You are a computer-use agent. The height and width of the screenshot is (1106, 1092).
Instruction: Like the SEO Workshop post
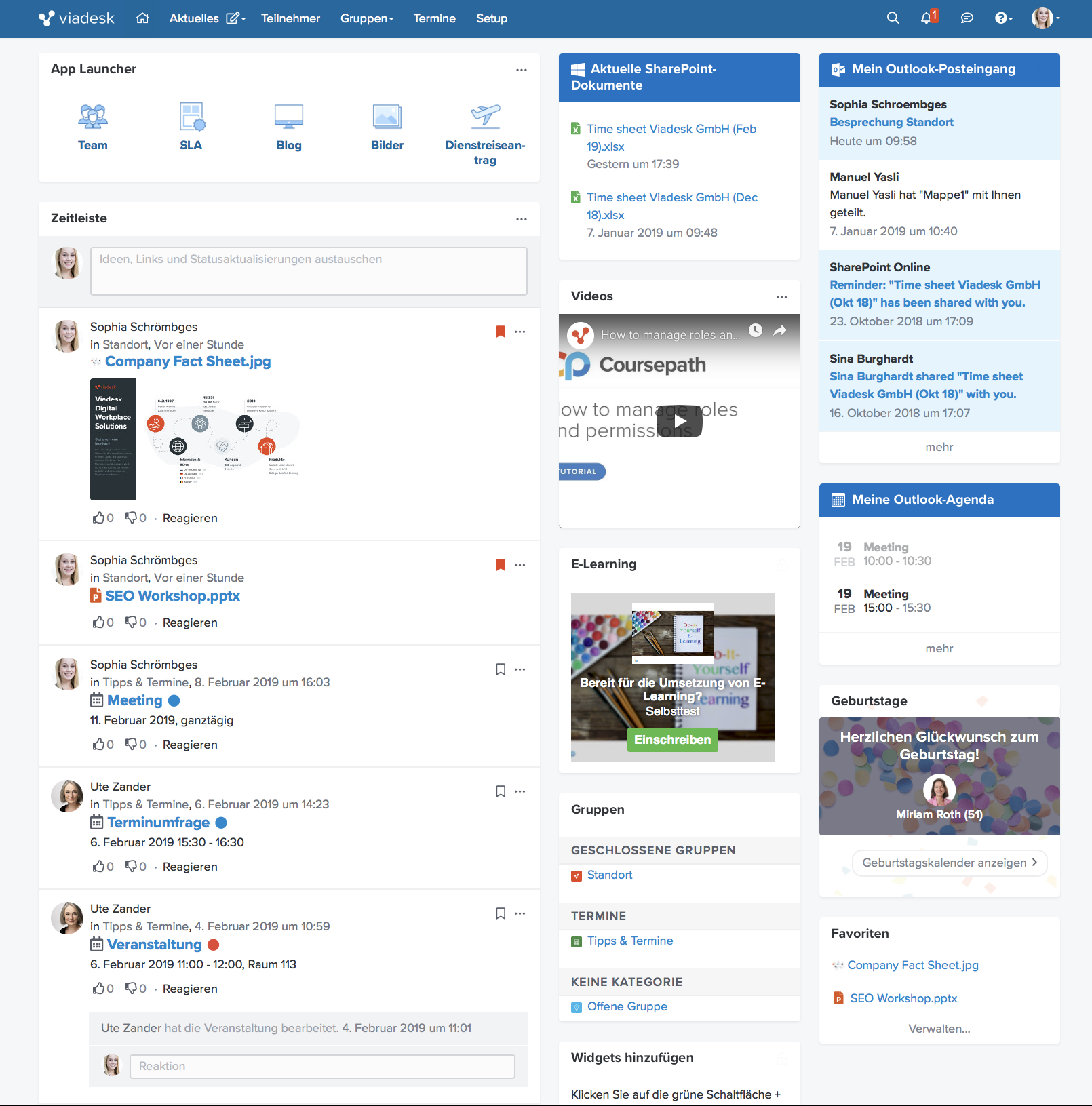click(99, 623)
